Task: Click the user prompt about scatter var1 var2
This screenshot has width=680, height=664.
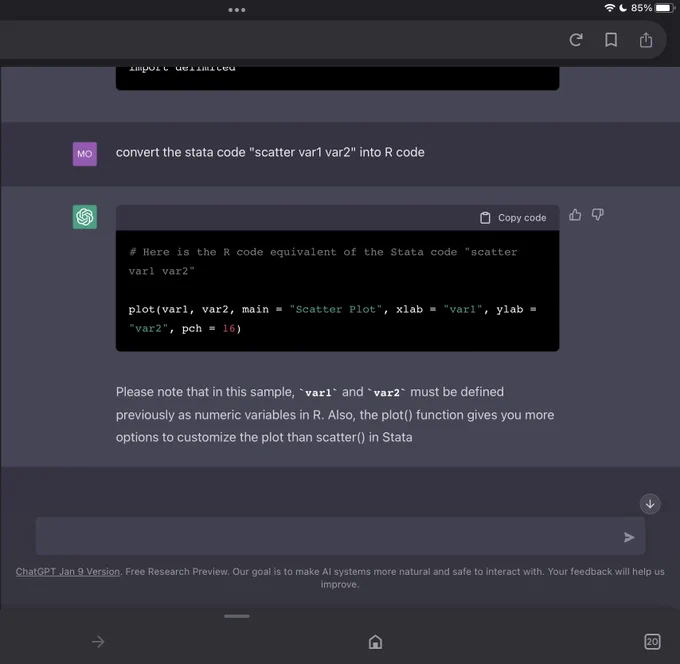Action: (x=270, y=152)
